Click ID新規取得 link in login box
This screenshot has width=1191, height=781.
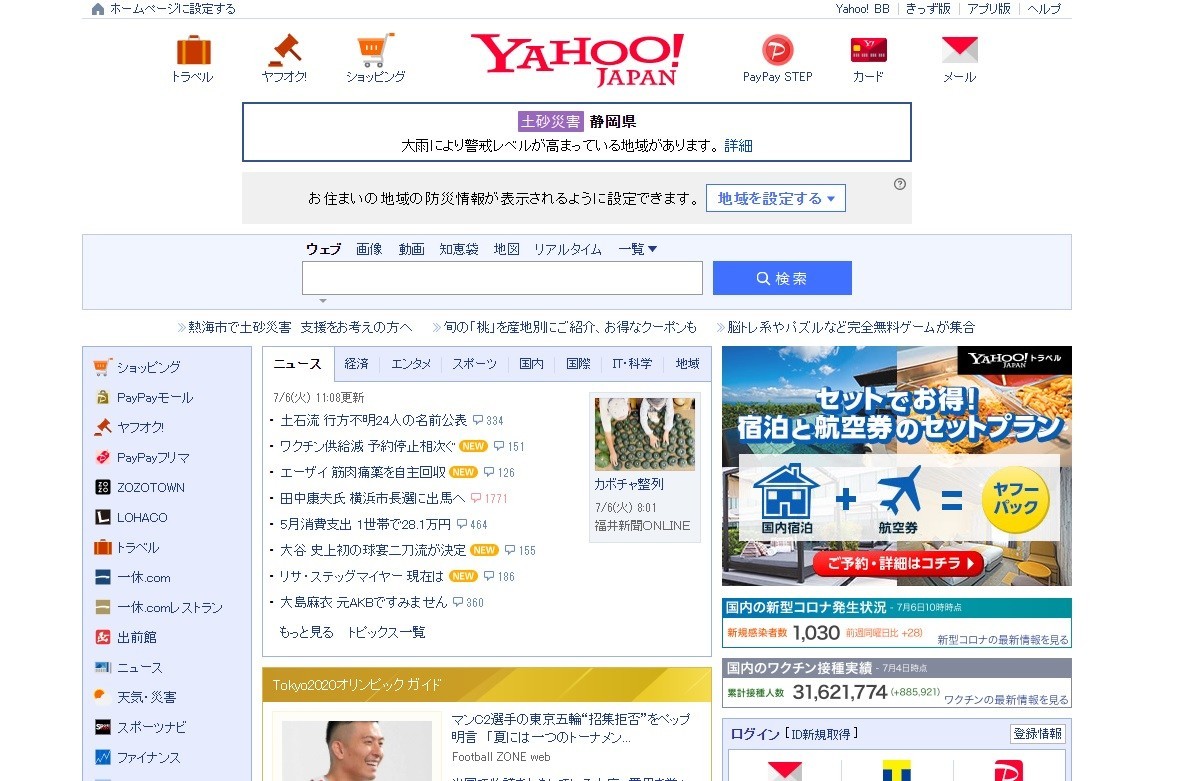(x=824, y=734)
